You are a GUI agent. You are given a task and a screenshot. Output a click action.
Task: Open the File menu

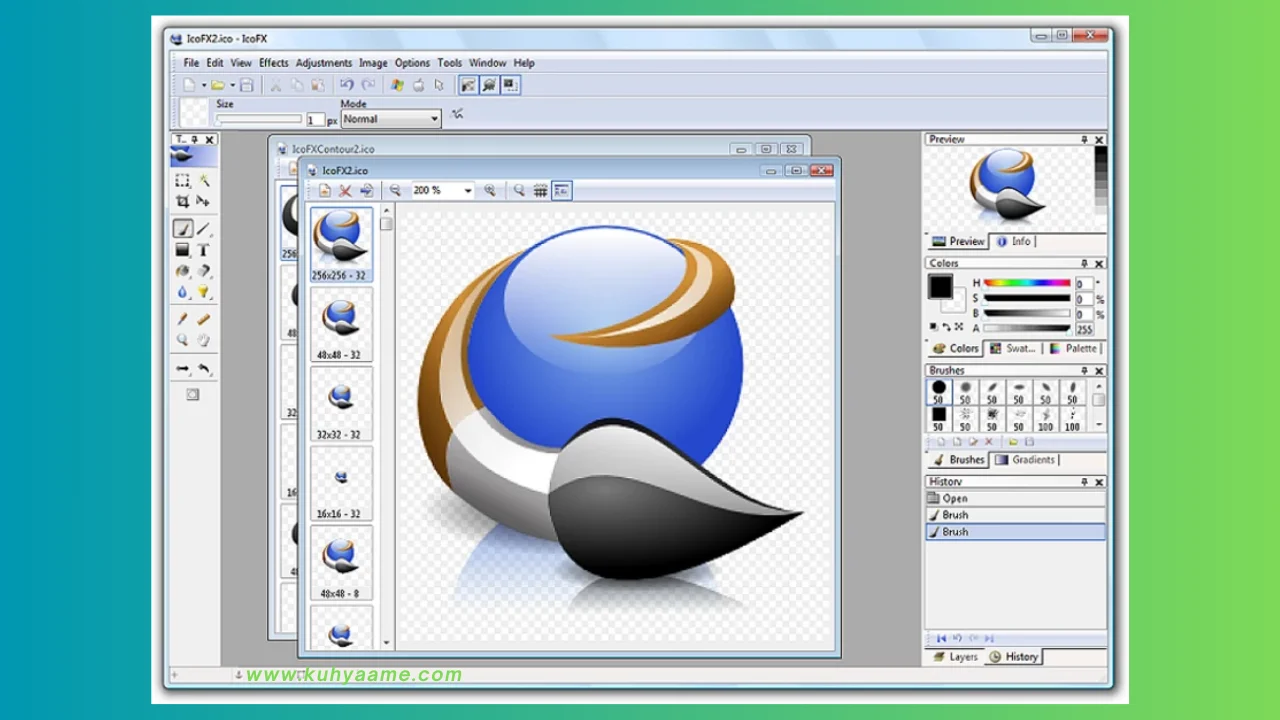pyautogui.click(x=191, y=62)
